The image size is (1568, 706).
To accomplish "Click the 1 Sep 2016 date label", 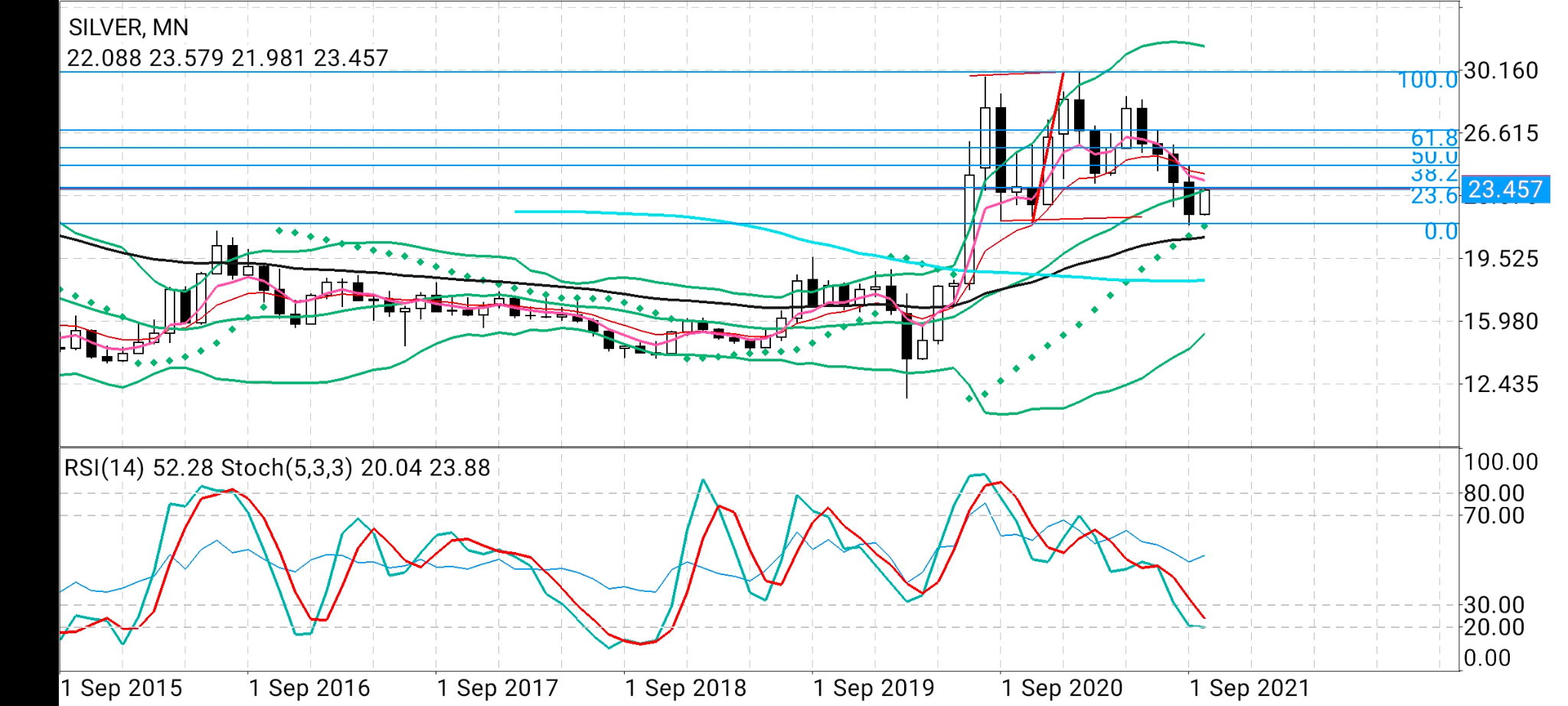I will click(309, 688).
